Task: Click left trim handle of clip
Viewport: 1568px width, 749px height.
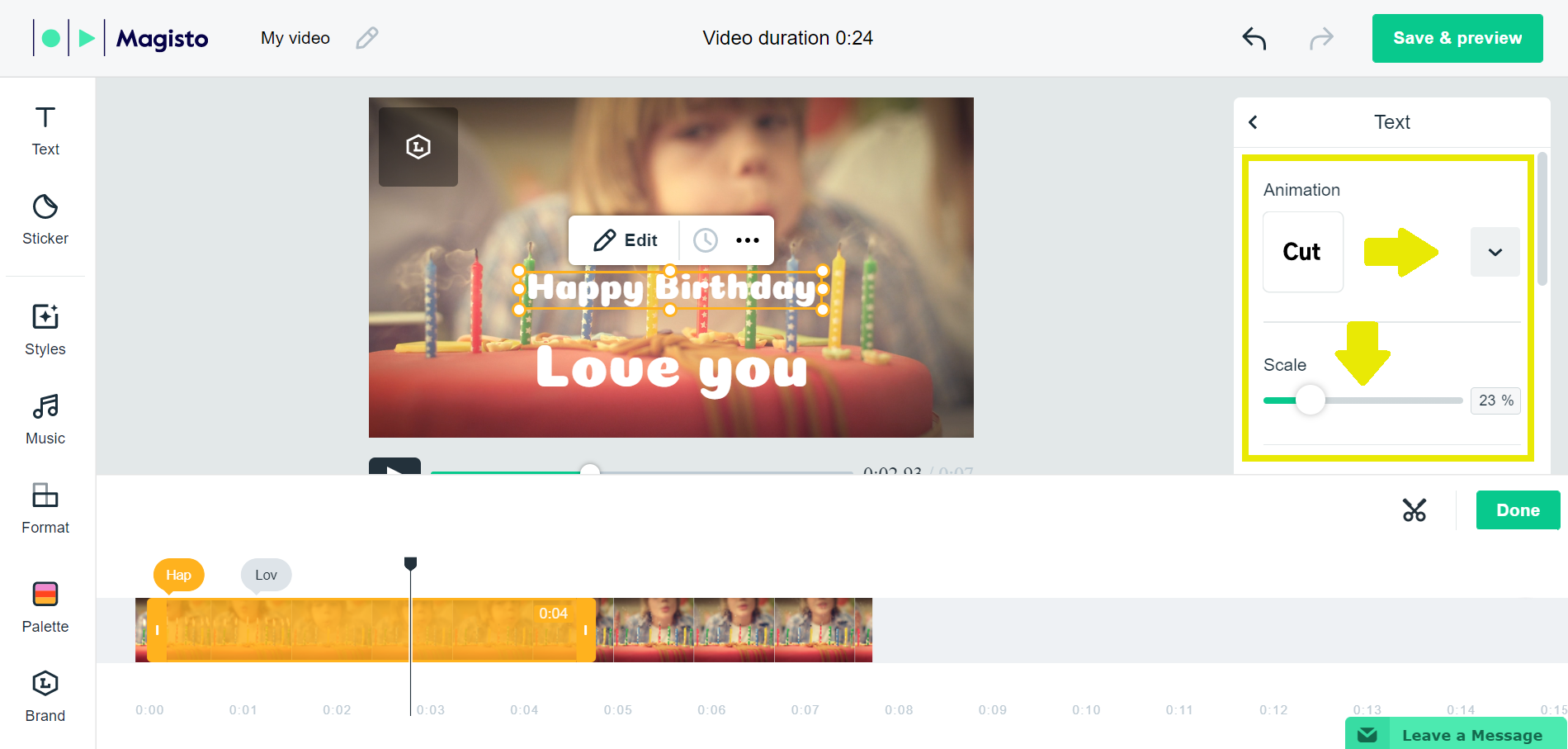Action: (157, 630)
